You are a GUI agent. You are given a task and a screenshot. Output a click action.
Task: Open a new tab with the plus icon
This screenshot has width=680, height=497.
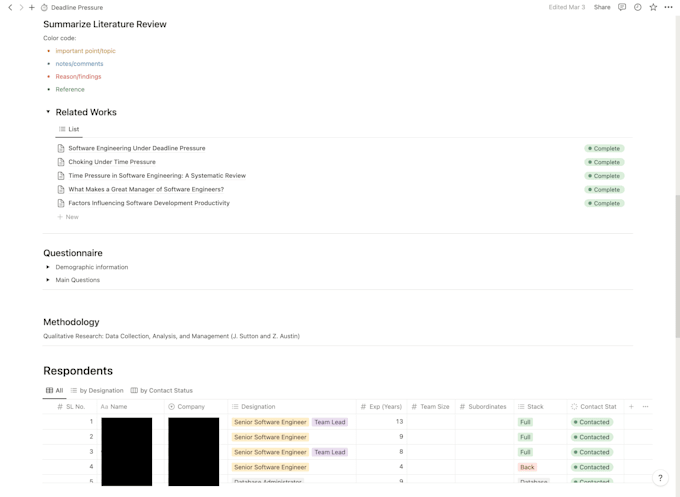(x=32, y=7)
